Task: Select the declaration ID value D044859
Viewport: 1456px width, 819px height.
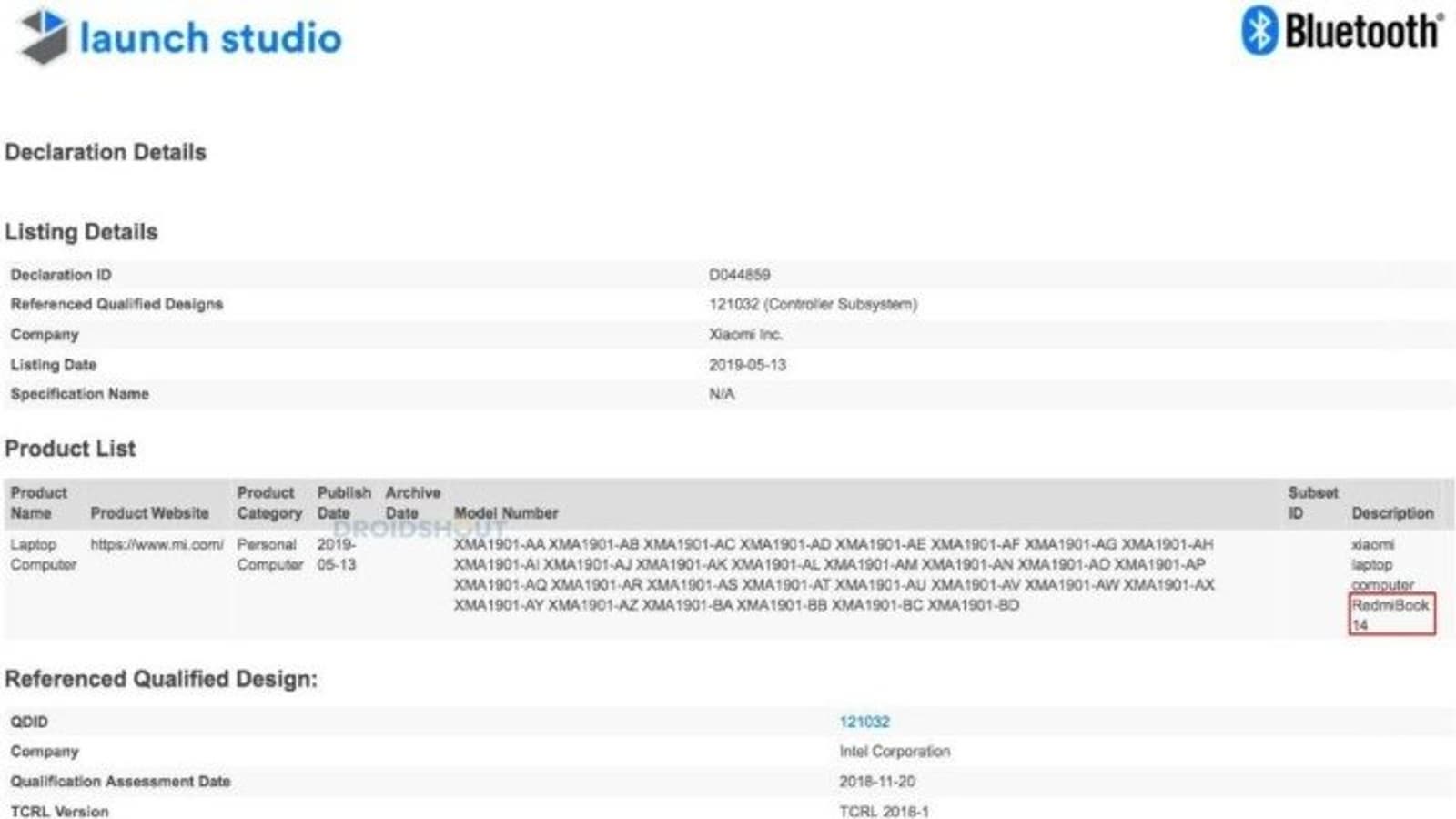Action: (x=739, y=275)
